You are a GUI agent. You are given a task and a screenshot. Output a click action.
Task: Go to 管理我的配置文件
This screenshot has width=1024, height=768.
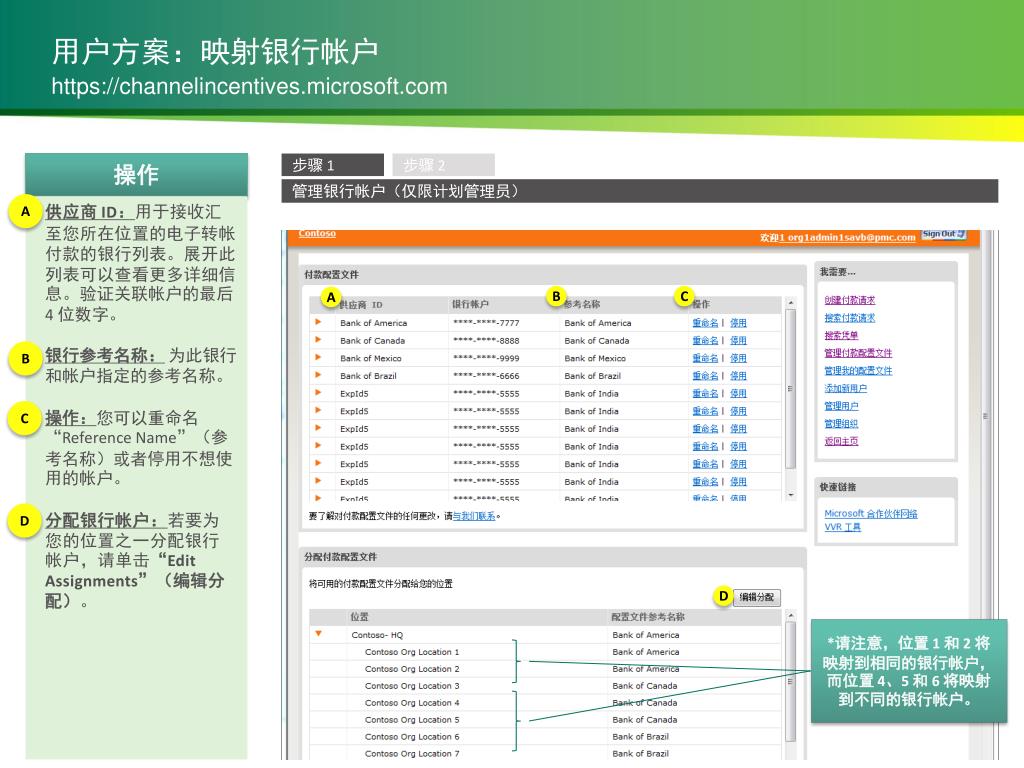tap(858, 370)
